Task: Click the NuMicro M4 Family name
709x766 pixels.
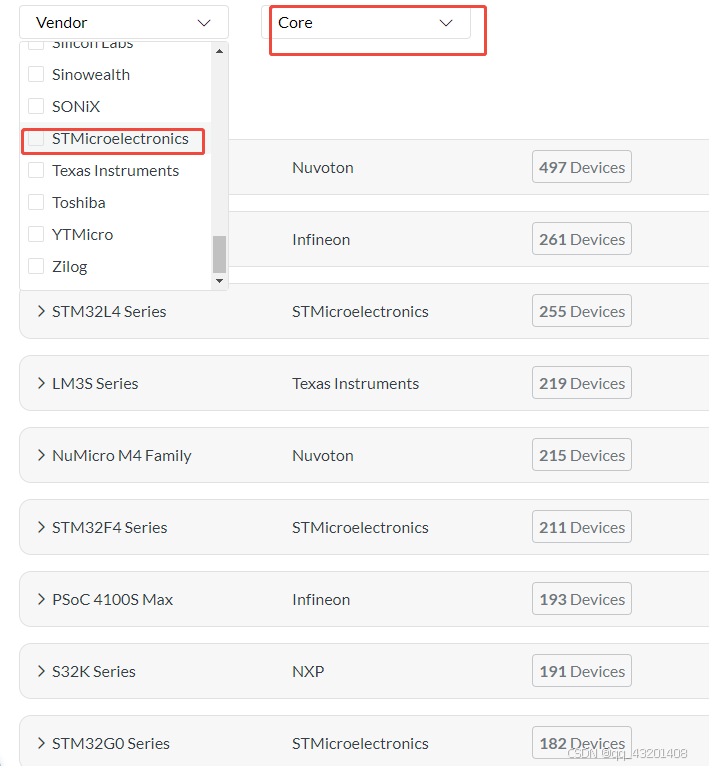Action: point(122,456)
